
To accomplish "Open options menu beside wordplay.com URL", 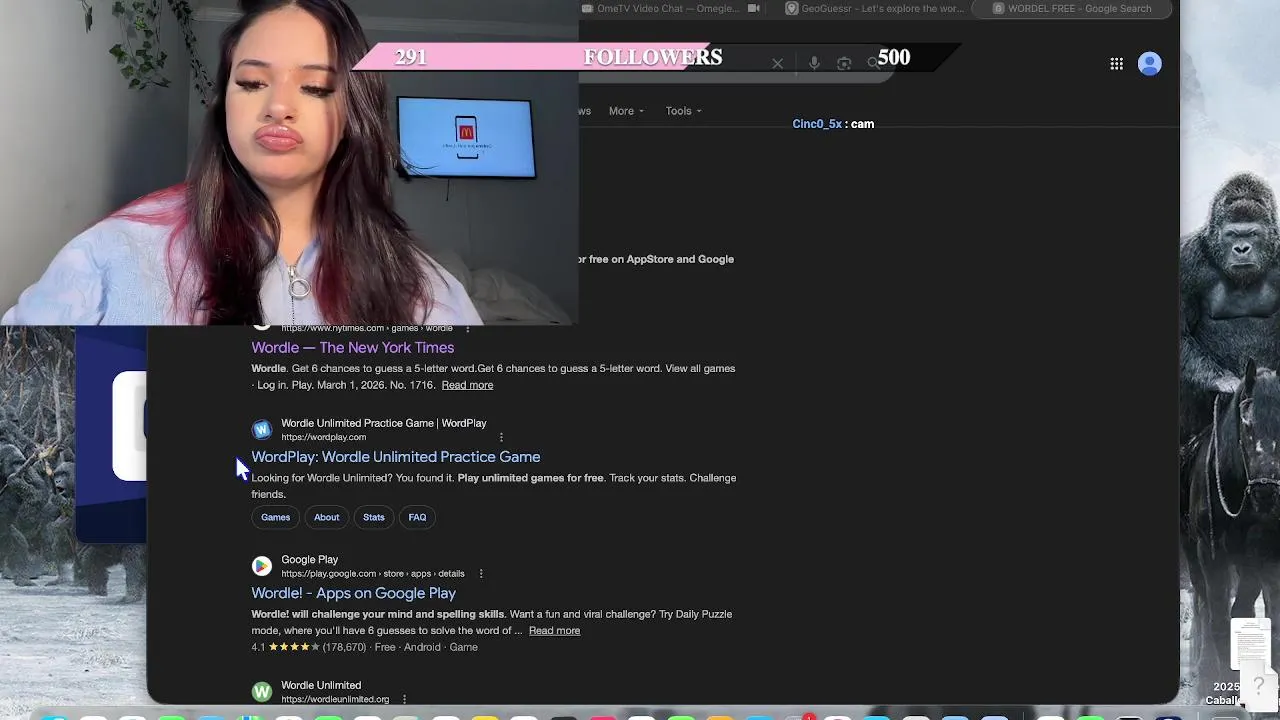I will [501, 437].
